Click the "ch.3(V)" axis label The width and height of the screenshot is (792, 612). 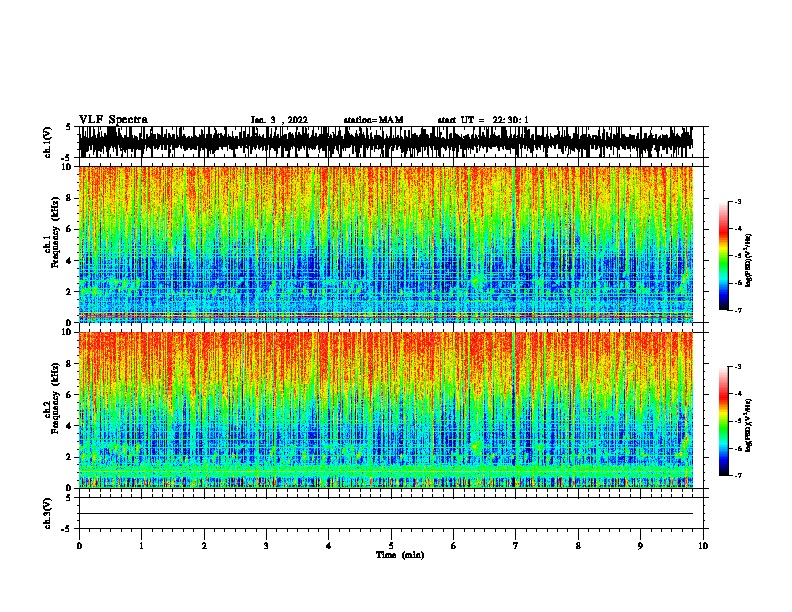point(47,513)
